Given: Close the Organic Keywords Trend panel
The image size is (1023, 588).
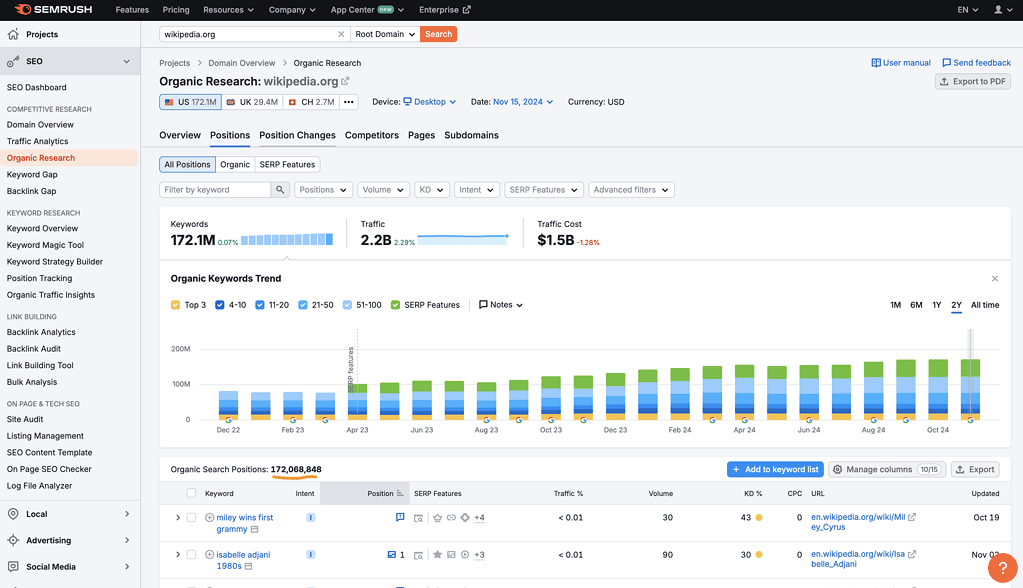Looking at the screenshot, I should 994,279.
